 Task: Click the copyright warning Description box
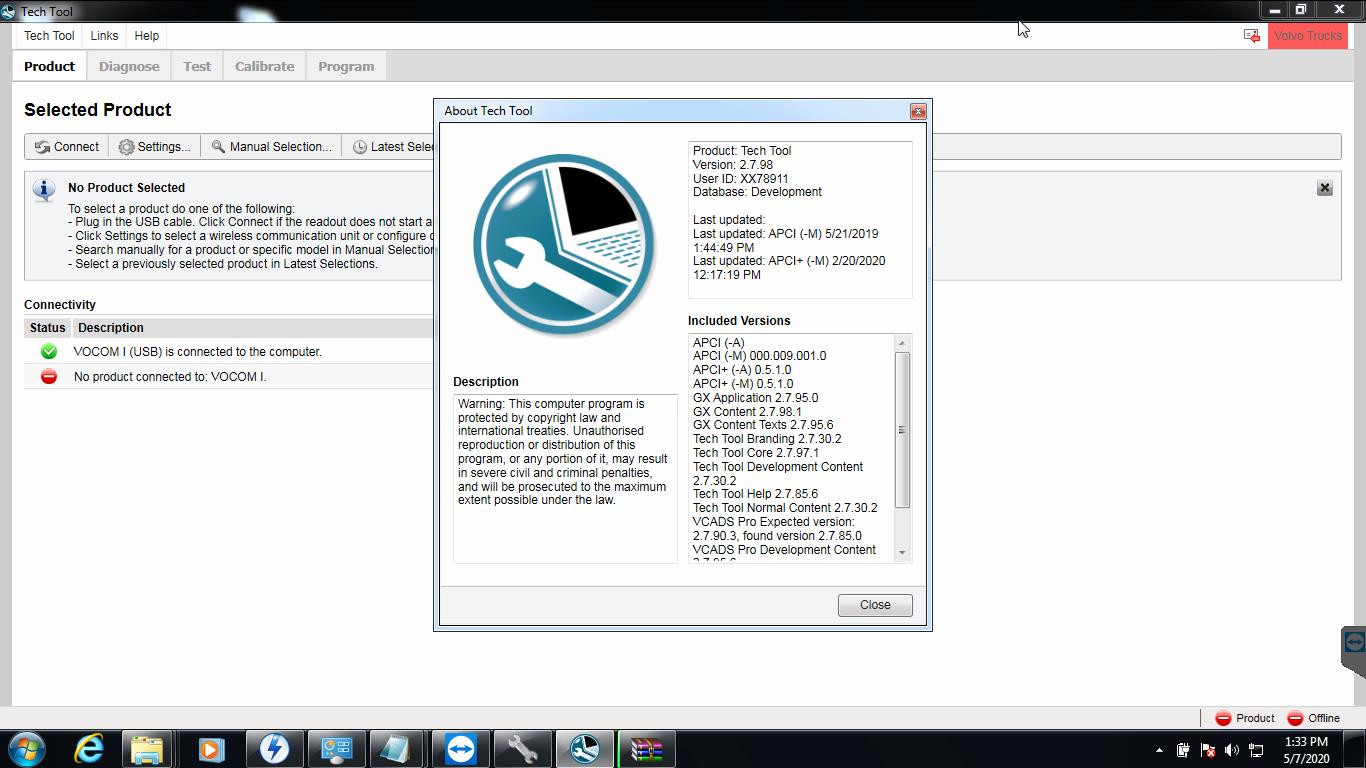(565, 478)
